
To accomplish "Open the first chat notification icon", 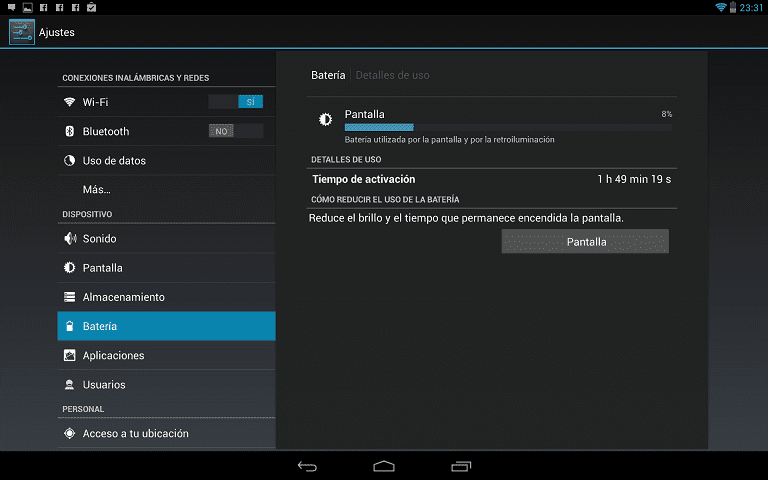I will click(x=11, y=7).
